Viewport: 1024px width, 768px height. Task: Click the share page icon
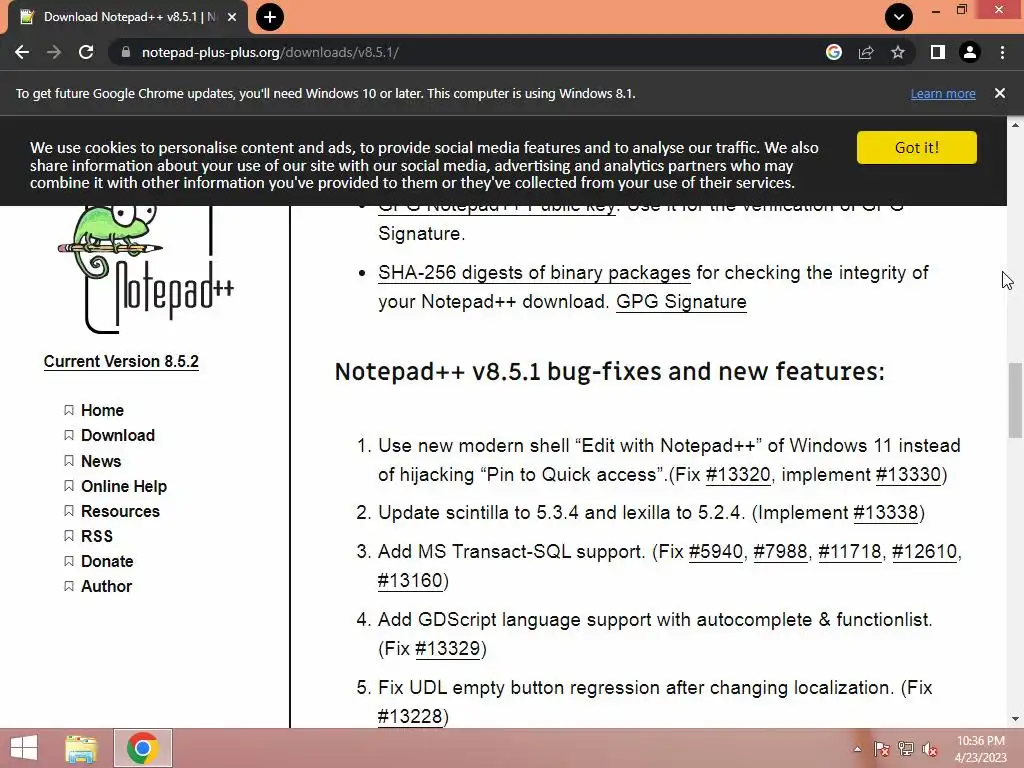click(866, 52)
